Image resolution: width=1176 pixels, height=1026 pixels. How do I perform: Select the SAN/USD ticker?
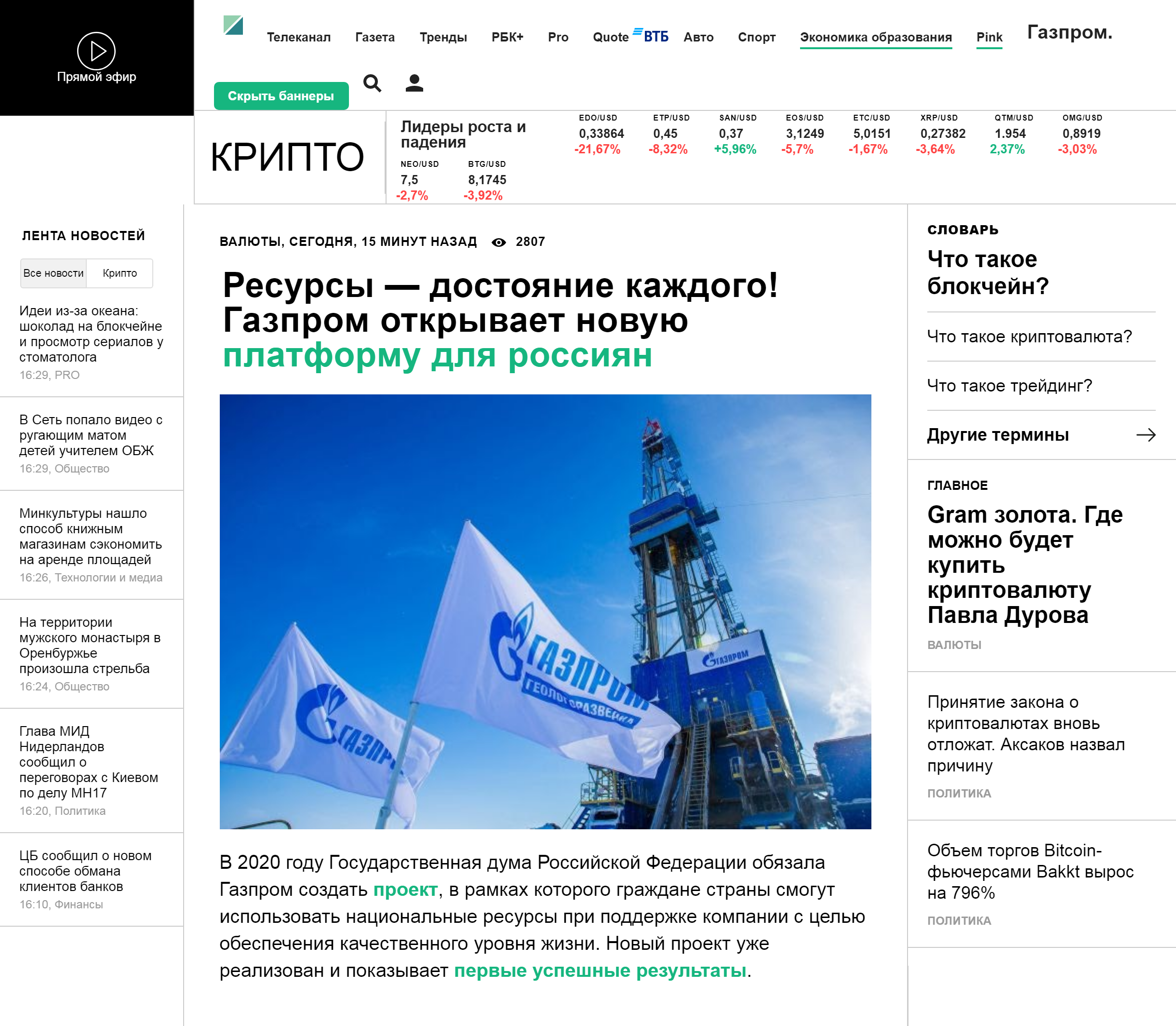coord(736,134)
